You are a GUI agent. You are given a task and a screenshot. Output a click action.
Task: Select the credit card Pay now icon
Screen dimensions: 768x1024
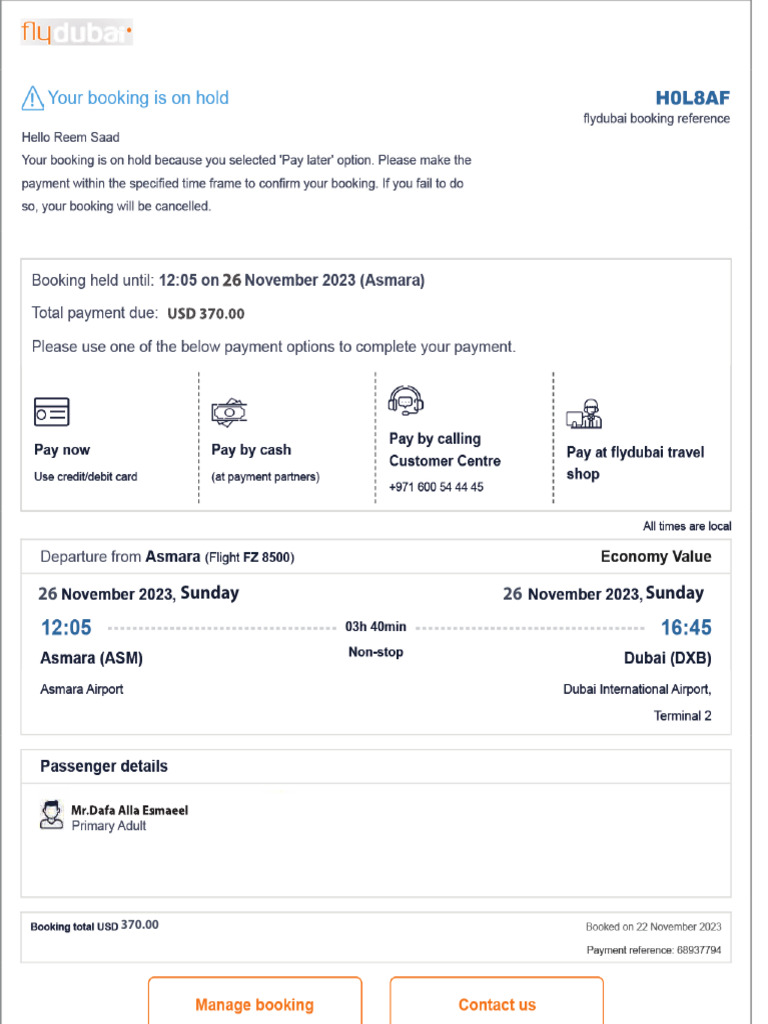52,412
